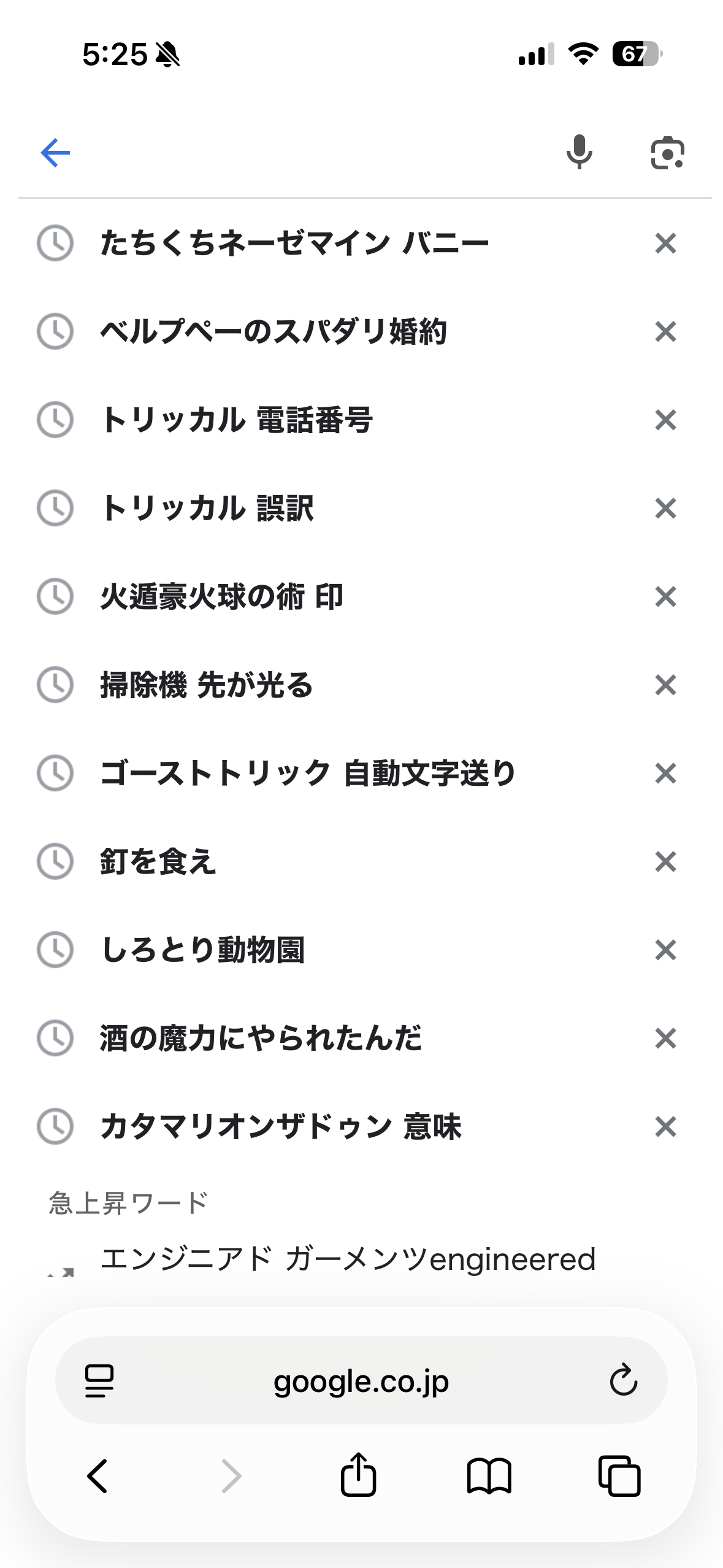723x1568 pixels.
Task: Tap the google.co.jp address bar
Action: [x=361, y=1381]
